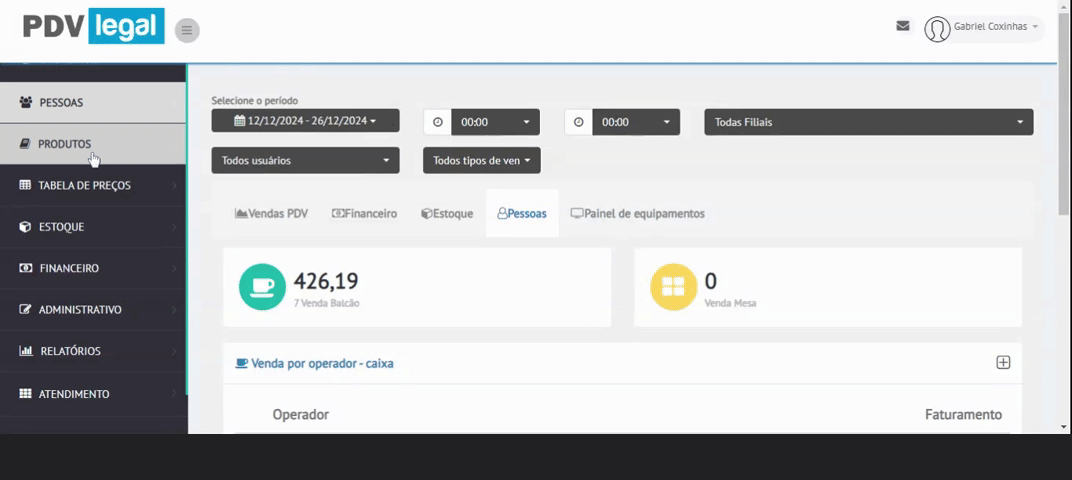Expand the Venda por operador panel plus icon
This screenshot has width=1072, height=480.
pyautogui.click(x=1003, y=363)
